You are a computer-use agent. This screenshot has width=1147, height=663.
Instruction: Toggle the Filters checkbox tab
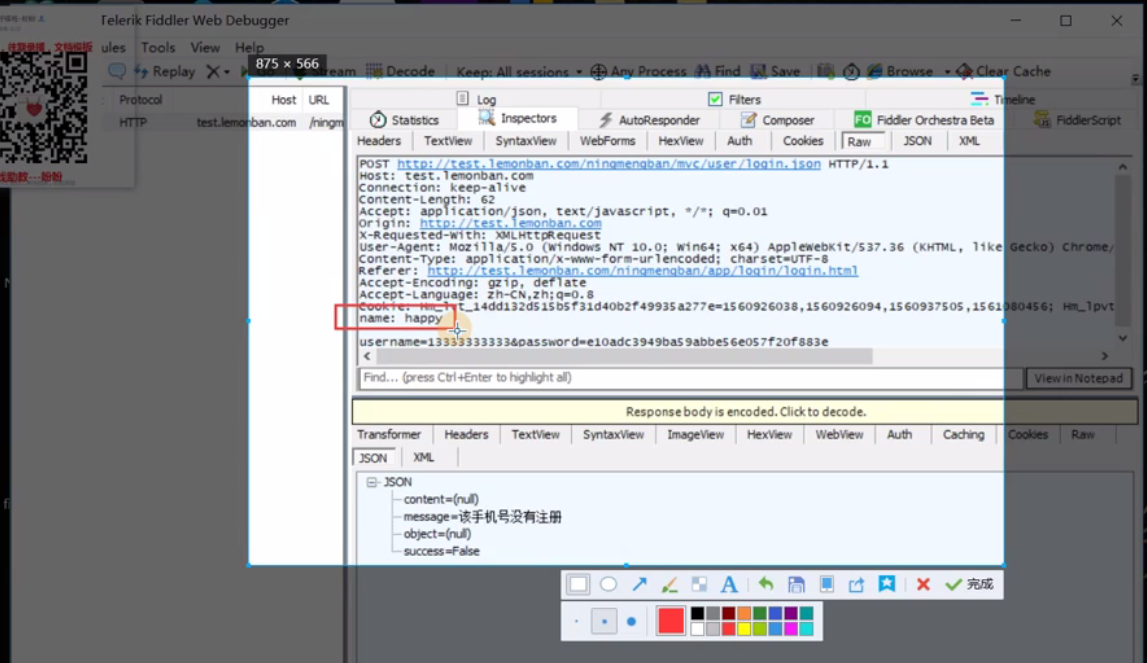(x=734, y=100)
